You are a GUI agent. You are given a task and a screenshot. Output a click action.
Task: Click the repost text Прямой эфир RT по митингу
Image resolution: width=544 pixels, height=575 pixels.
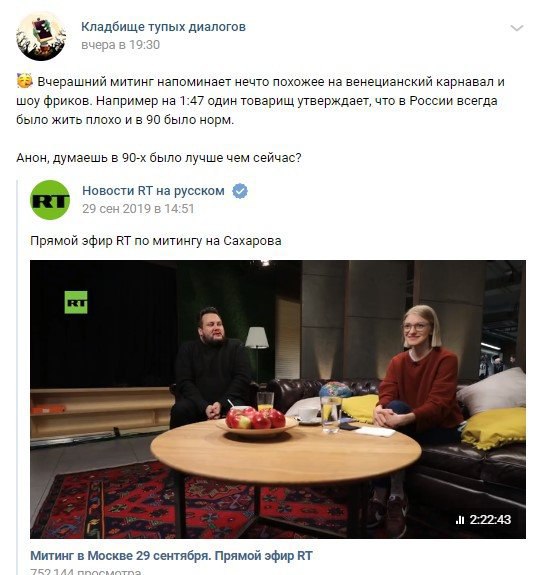point(156,241)
